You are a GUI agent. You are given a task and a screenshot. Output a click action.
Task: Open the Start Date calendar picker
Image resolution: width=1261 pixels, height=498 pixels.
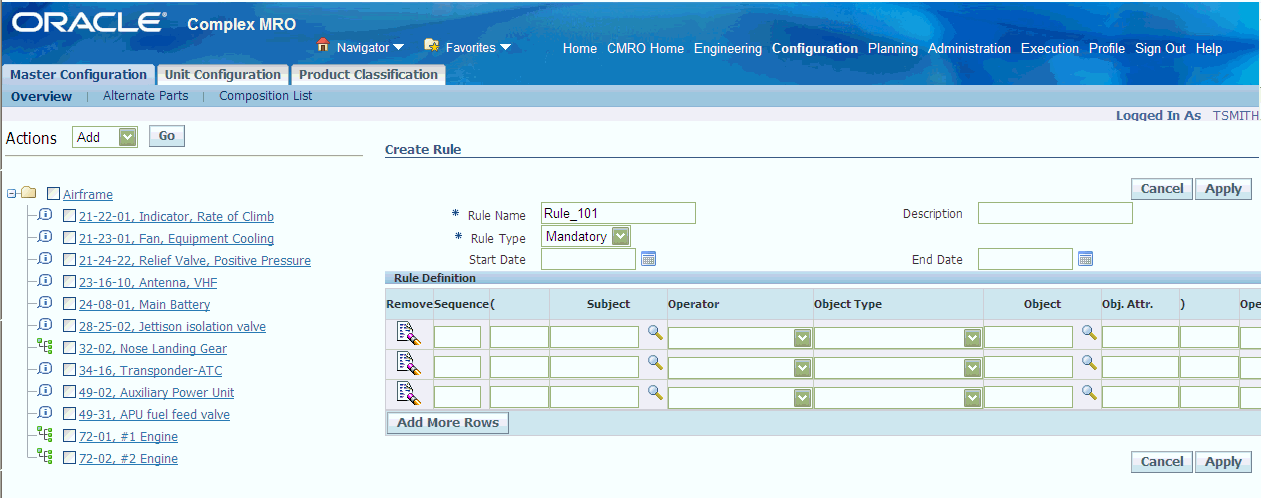point(648,259)
